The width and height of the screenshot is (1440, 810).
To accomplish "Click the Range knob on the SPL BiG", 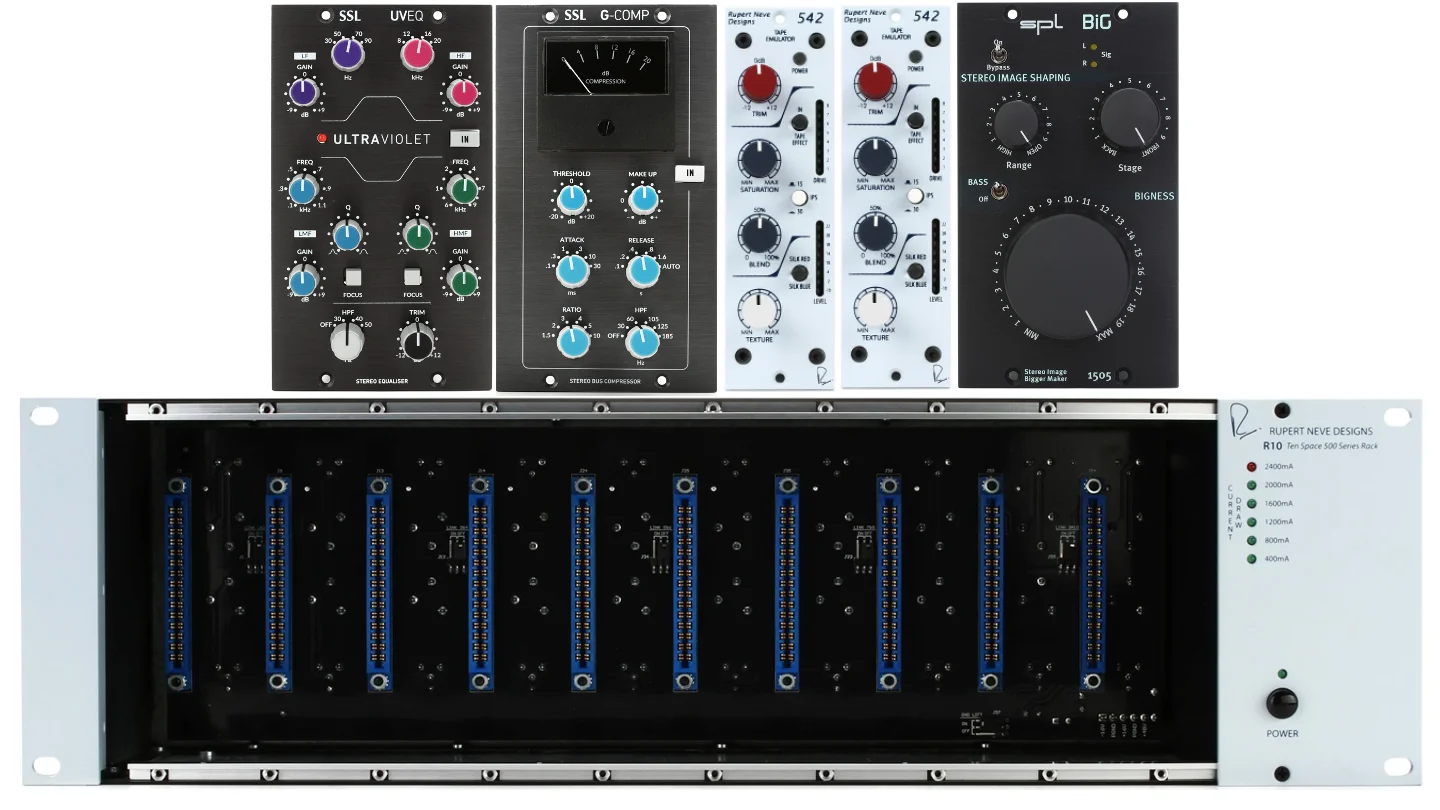I will tap(1017, 126).
